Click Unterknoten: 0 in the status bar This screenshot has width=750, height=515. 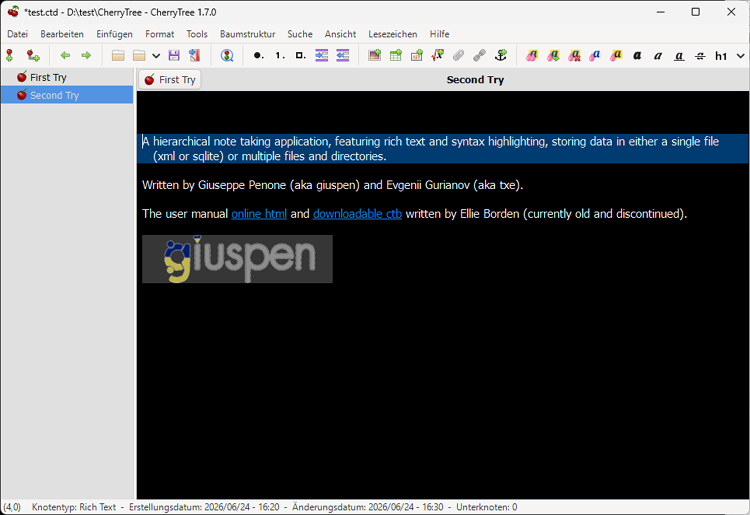pos(486,507)
